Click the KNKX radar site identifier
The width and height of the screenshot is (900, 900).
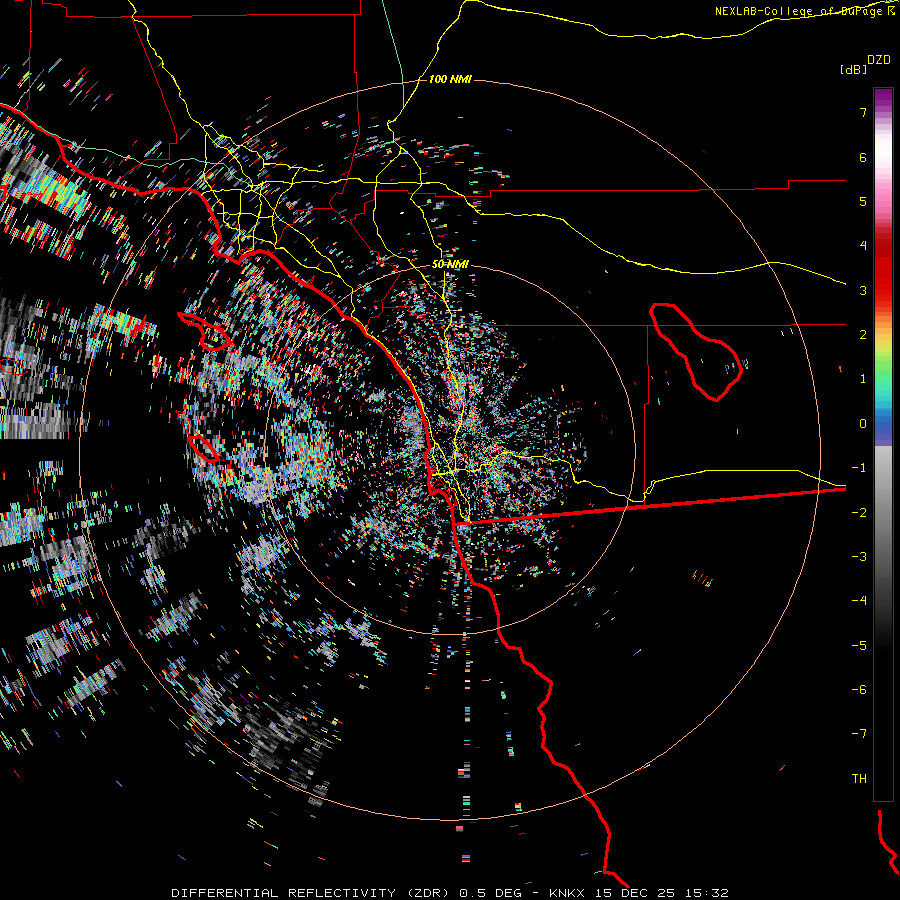567,893
